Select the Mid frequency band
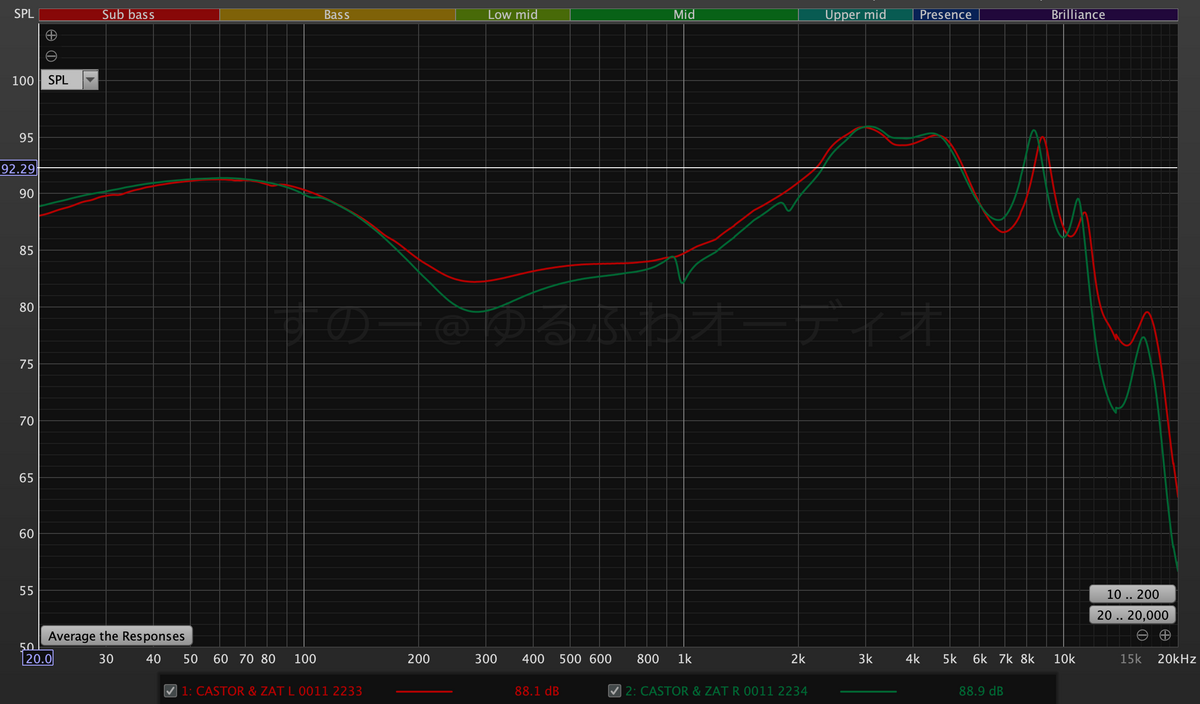The height and width of the screenshot is (704, 1200). point(684,15)
